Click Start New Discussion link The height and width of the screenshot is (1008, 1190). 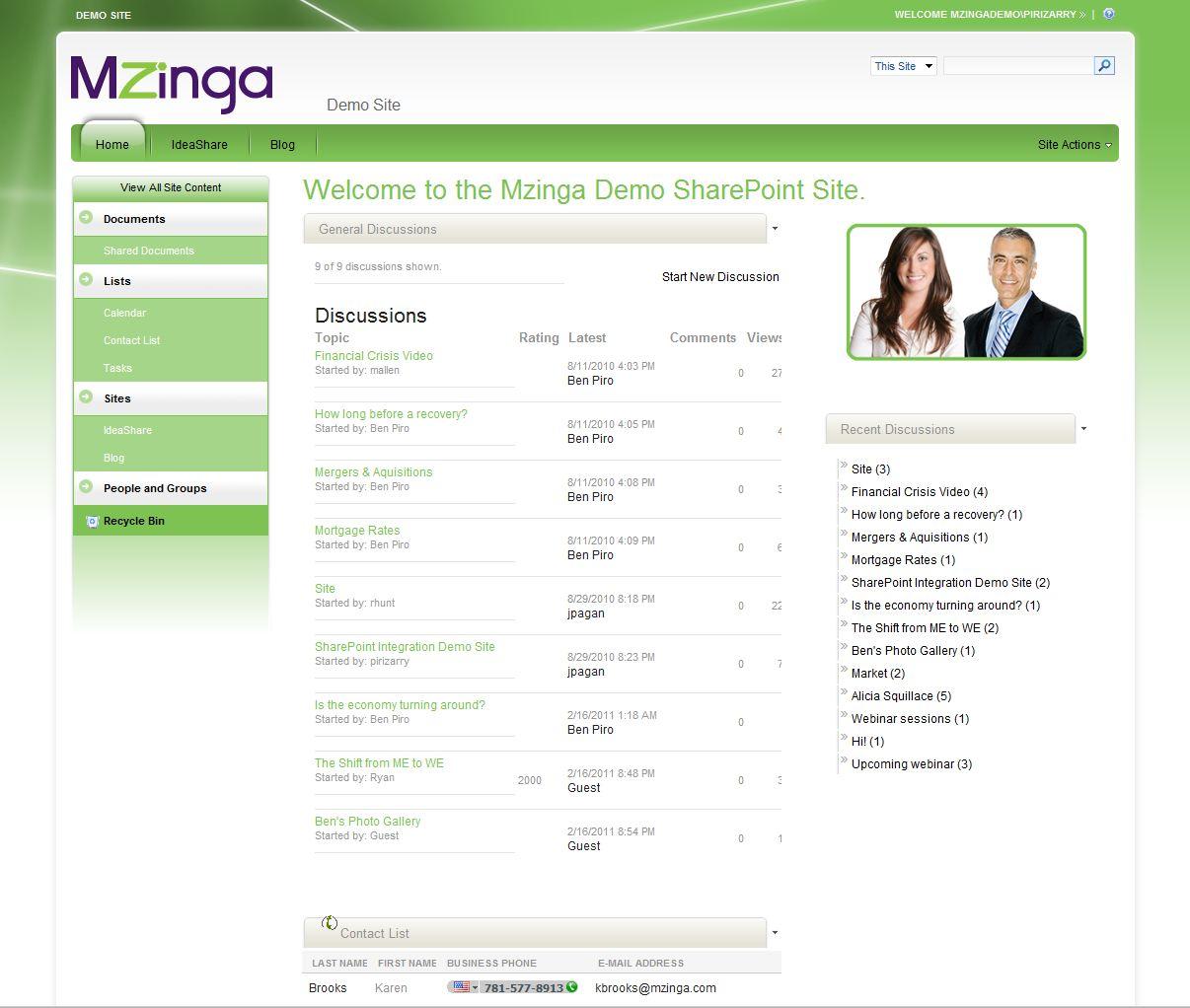720,277
